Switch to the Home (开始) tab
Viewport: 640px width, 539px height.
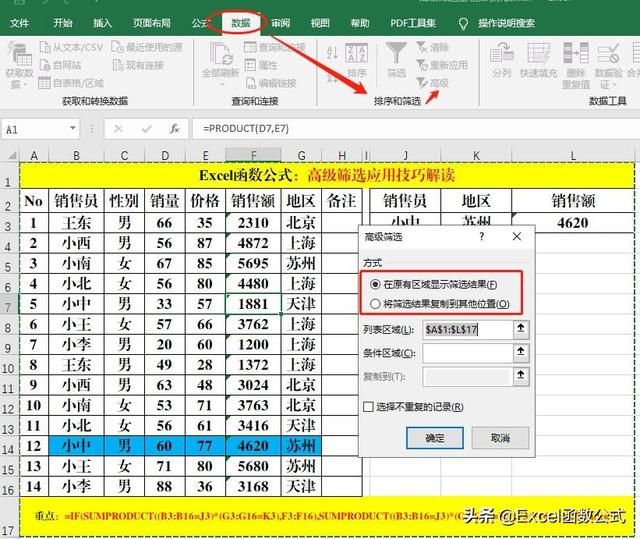[x=62, y=23]
